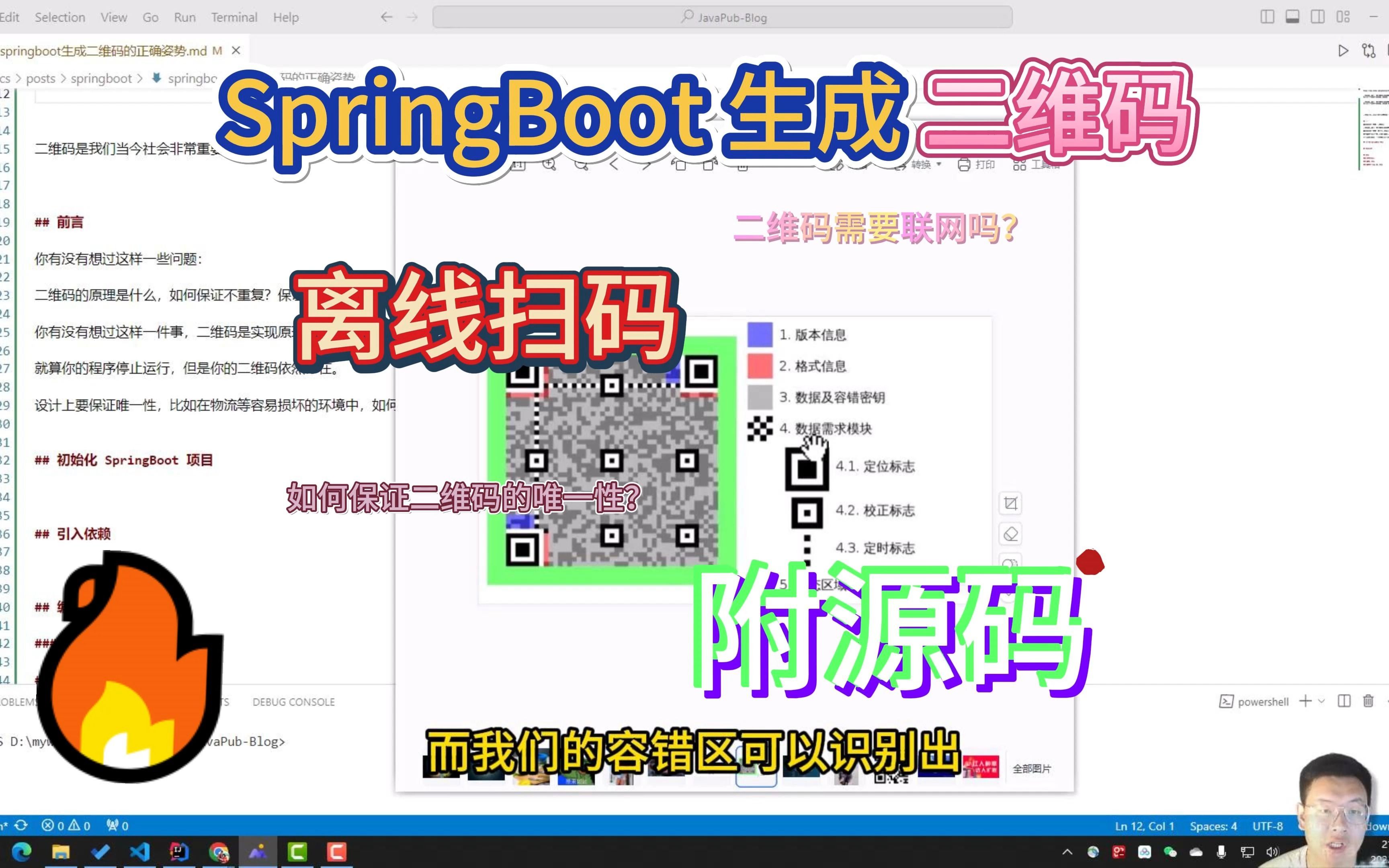Image resolution: width=1389 pixels, height=868 pixels.
Task: Expand hidden system tray icons chevron
Action: (x=1067, y=852)
